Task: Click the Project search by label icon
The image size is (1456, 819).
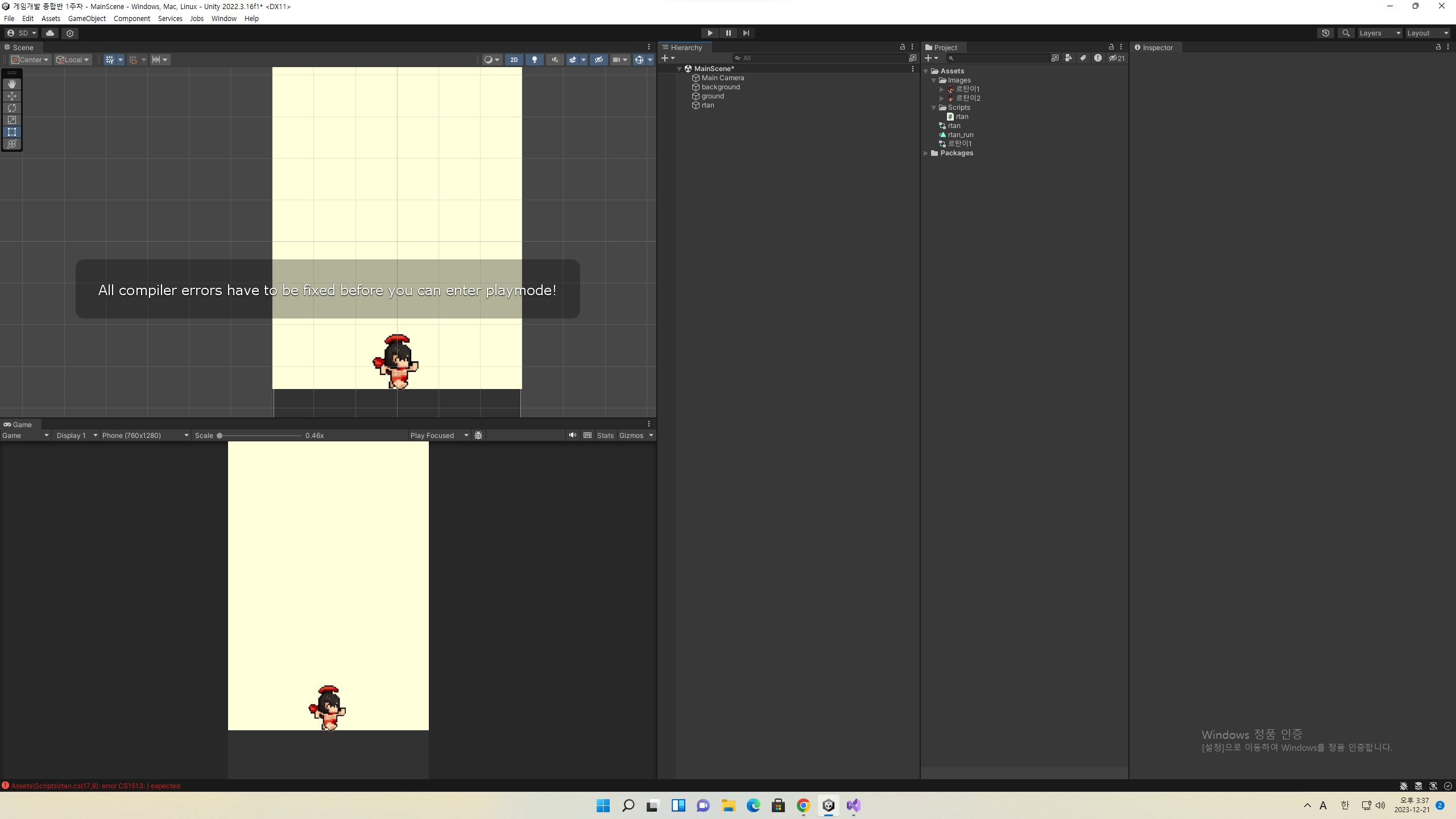Action: click(x=1083, y=58)
